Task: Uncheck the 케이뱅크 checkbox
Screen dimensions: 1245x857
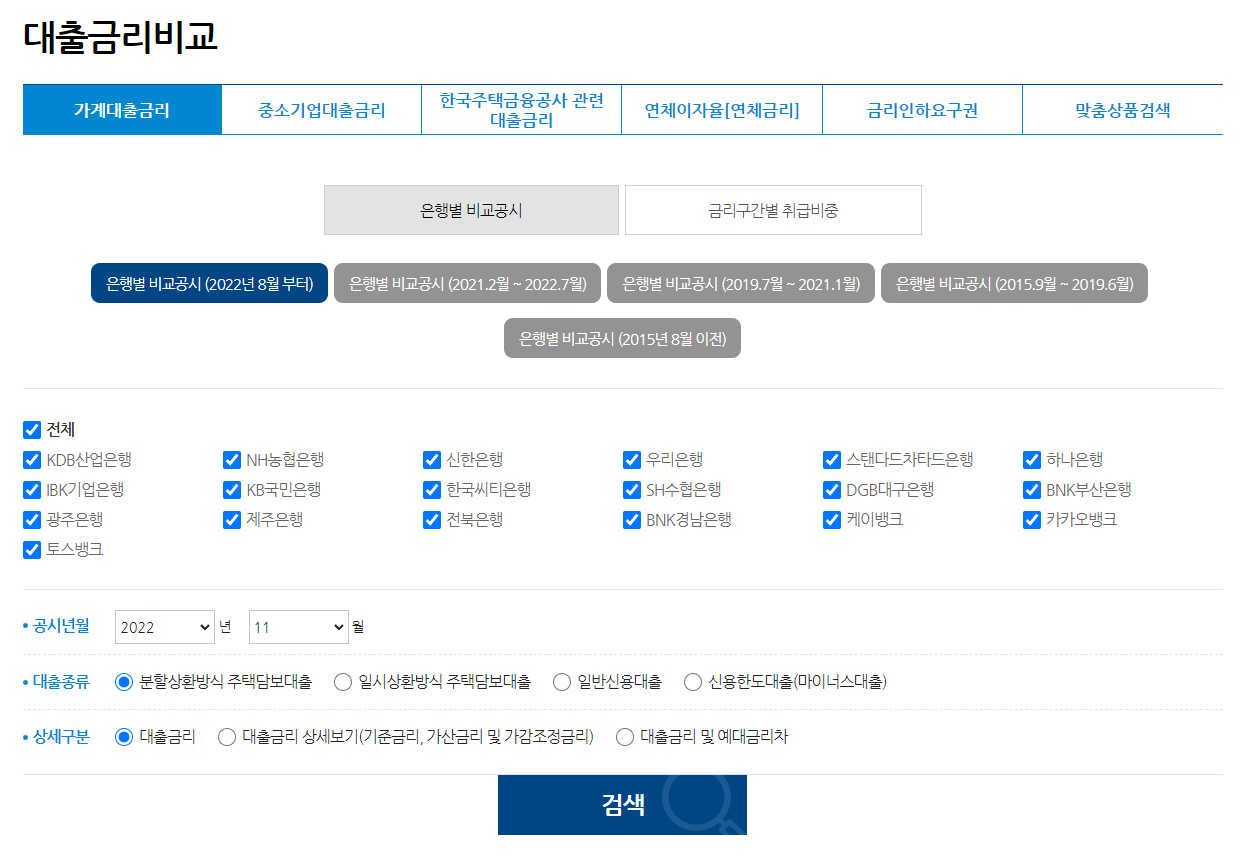Action: [831, 520]
